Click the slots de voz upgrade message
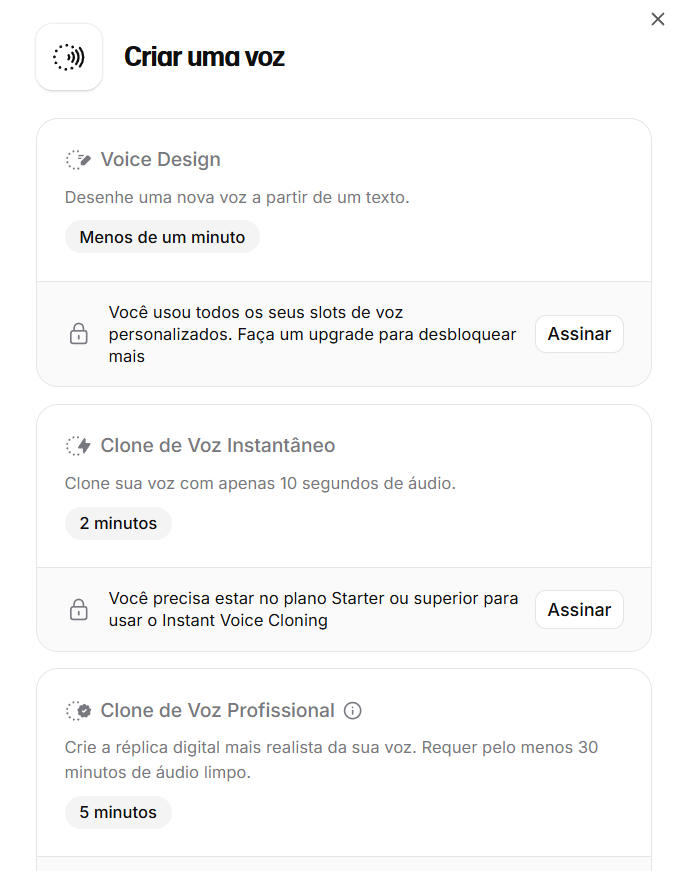679x871 pixels. coord(312,334)
